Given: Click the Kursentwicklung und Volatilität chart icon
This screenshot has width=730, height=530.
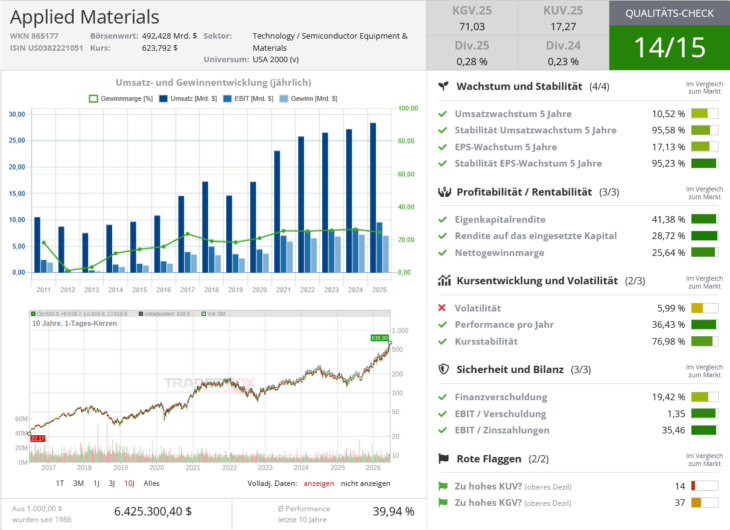Looking at the screenshot, I should pyautogui.click(x=444, y=280).
